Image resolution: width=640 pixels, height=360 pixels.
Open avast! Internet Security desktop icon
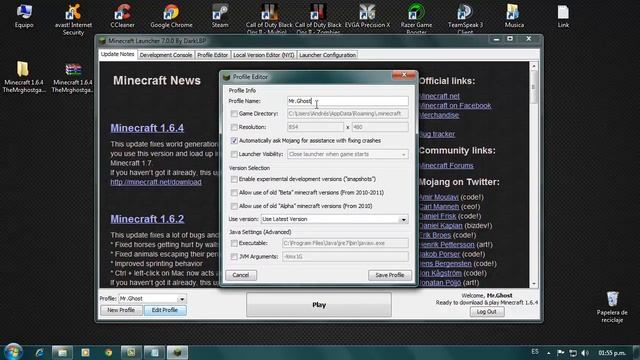pos(73,19)
